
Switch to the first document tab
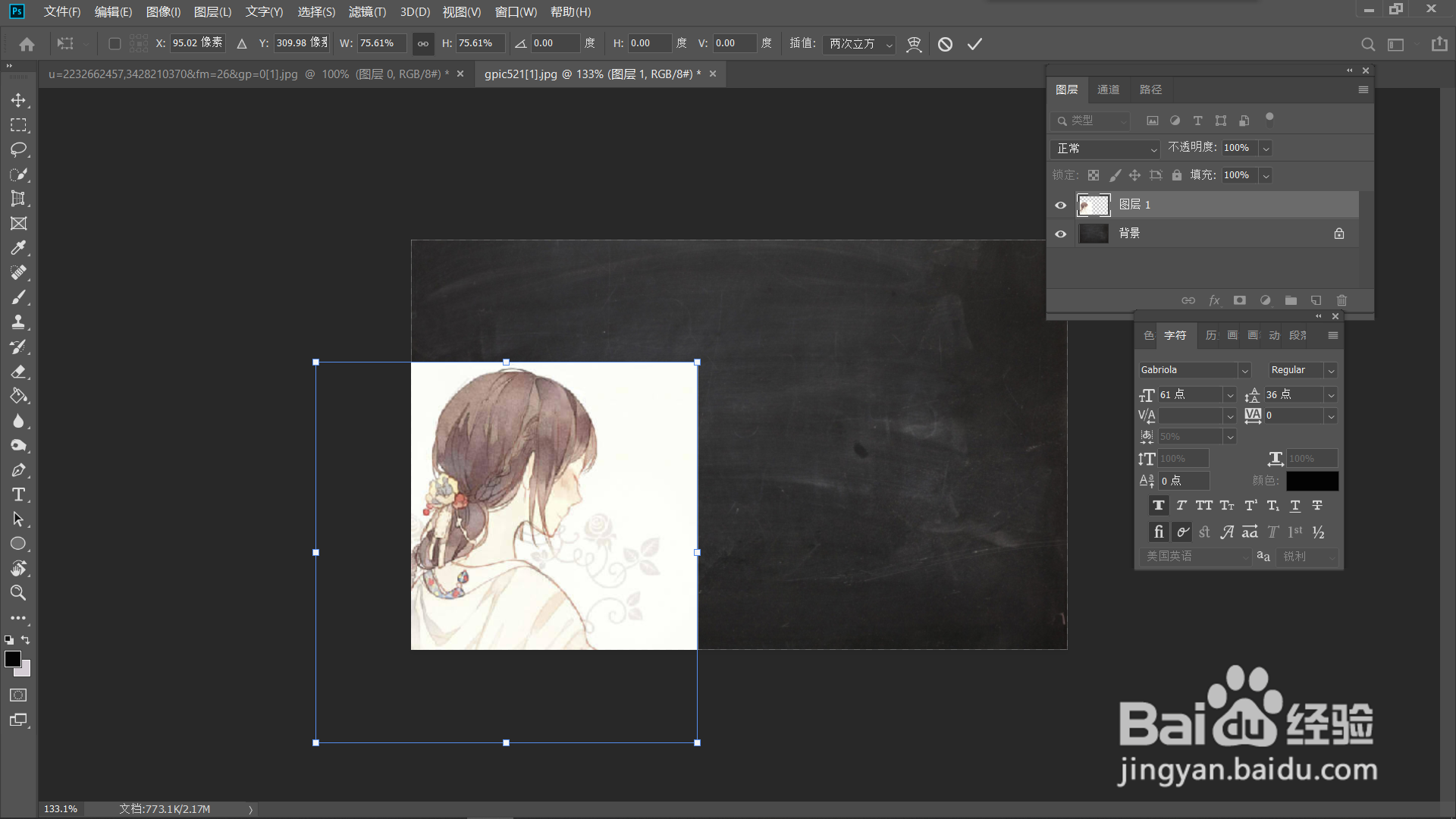(248, 74)
